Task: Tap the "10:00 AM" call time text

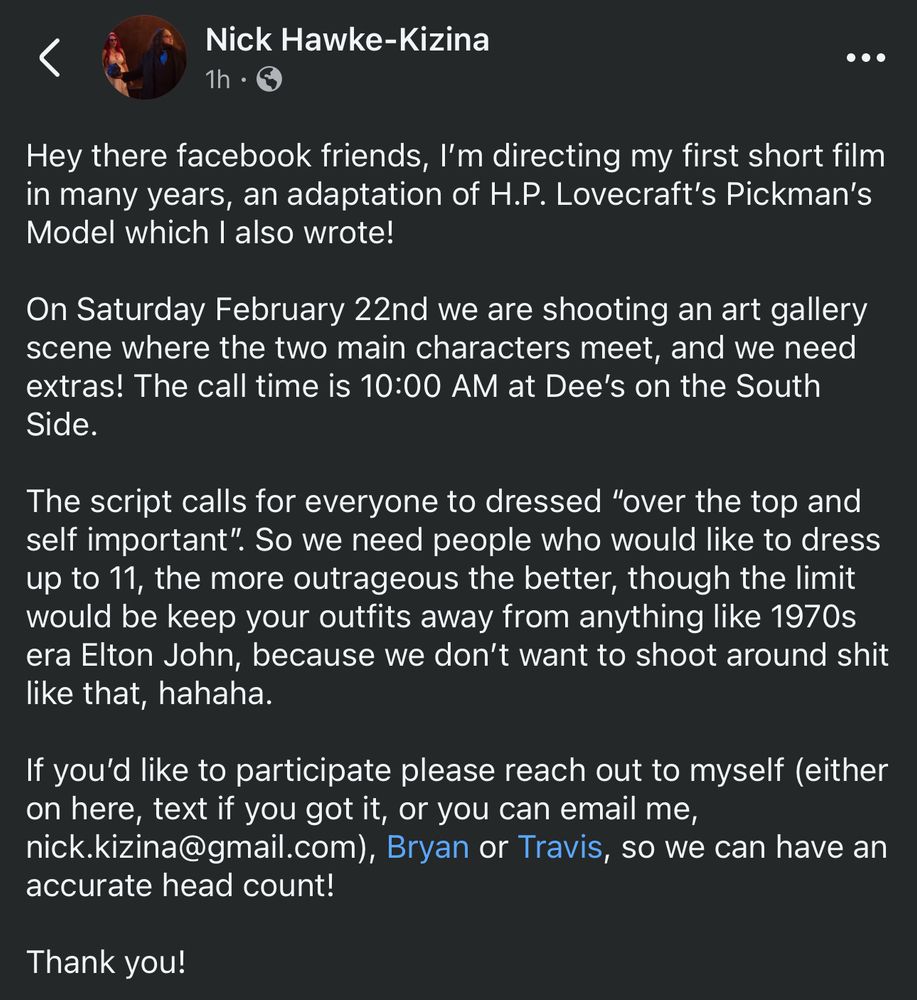Action: pos(429,386)
